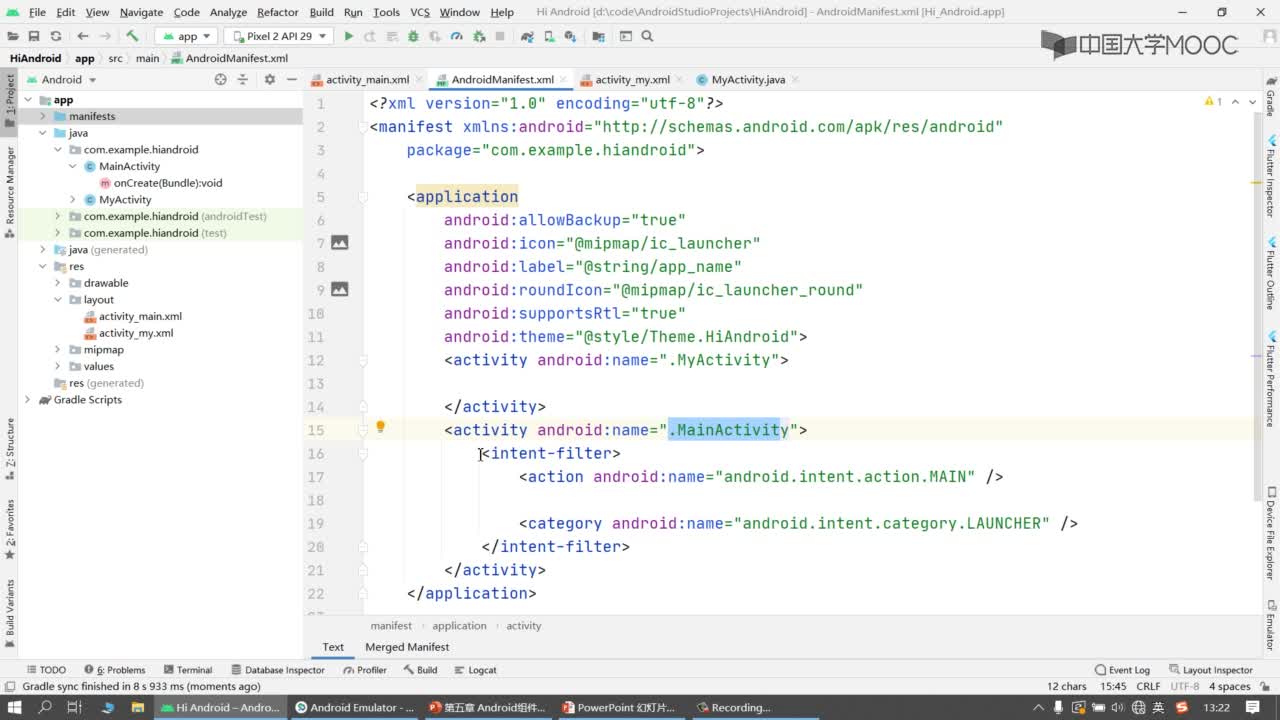The image size is (1280, 720).
Task: Open the Android project view dropdown
Action: [61, 79]
